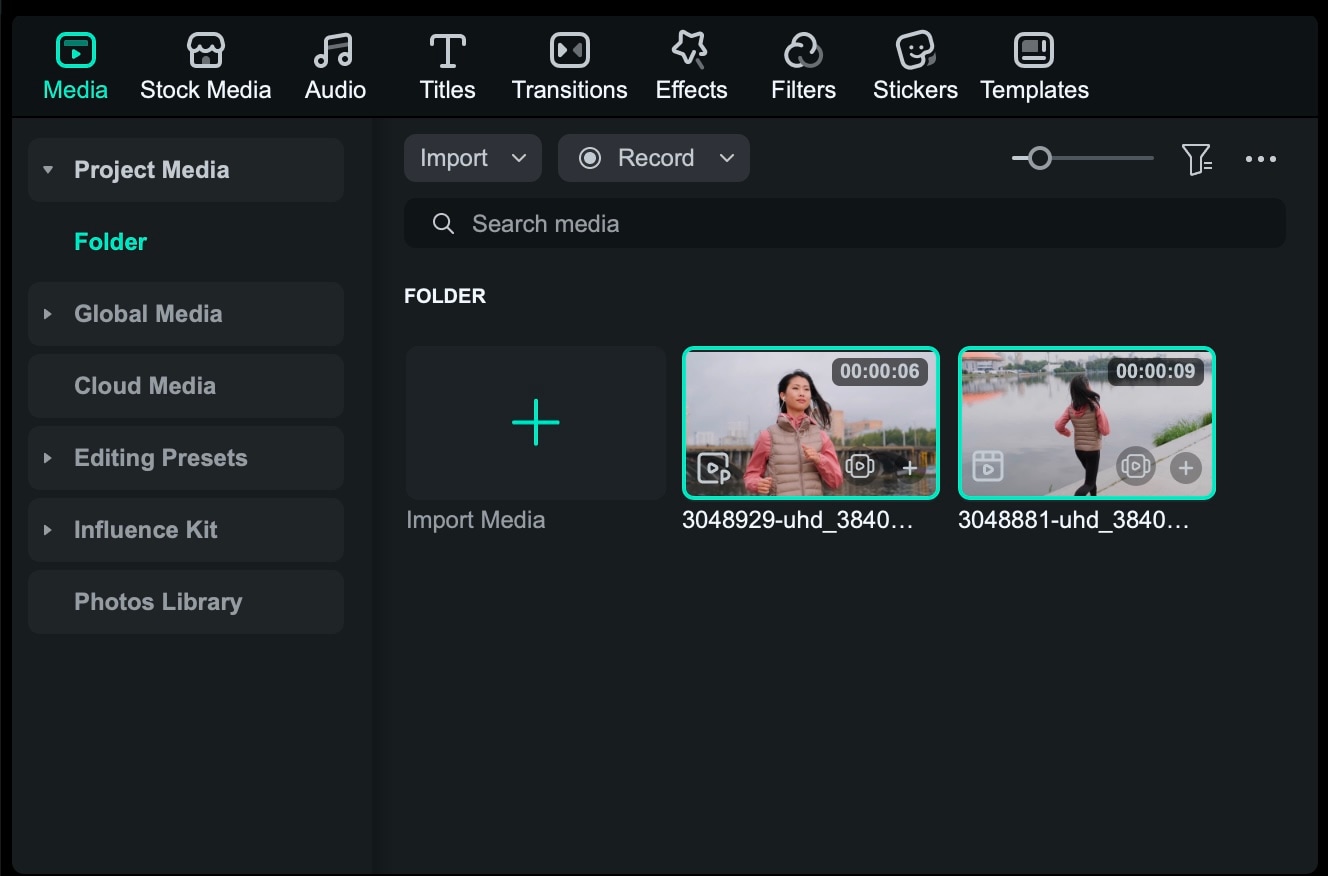Open the Stock Media panel

click(x=205, y=65)
